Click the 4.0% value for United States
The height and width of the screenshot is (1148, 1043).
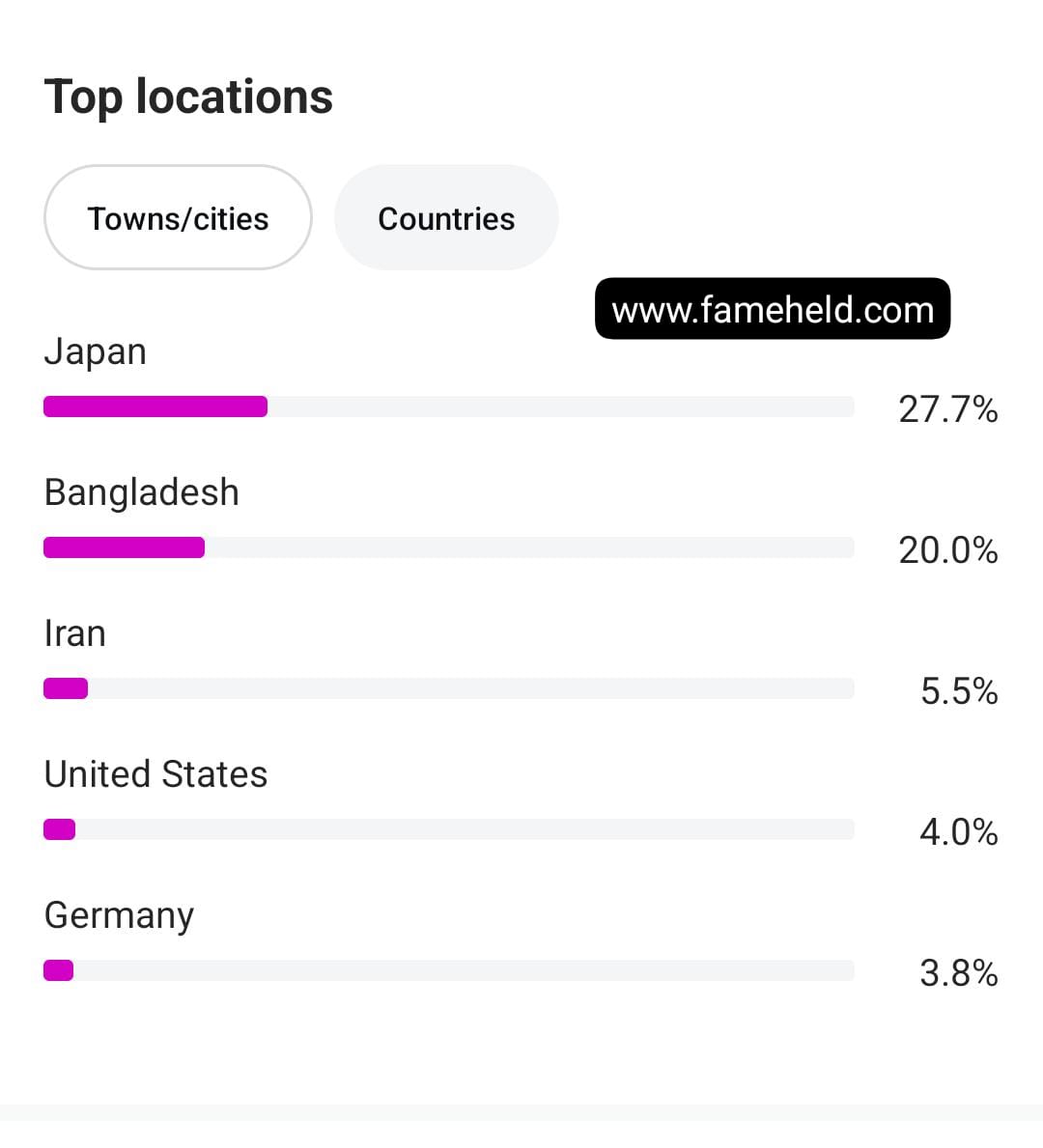(x=959, y=831)
